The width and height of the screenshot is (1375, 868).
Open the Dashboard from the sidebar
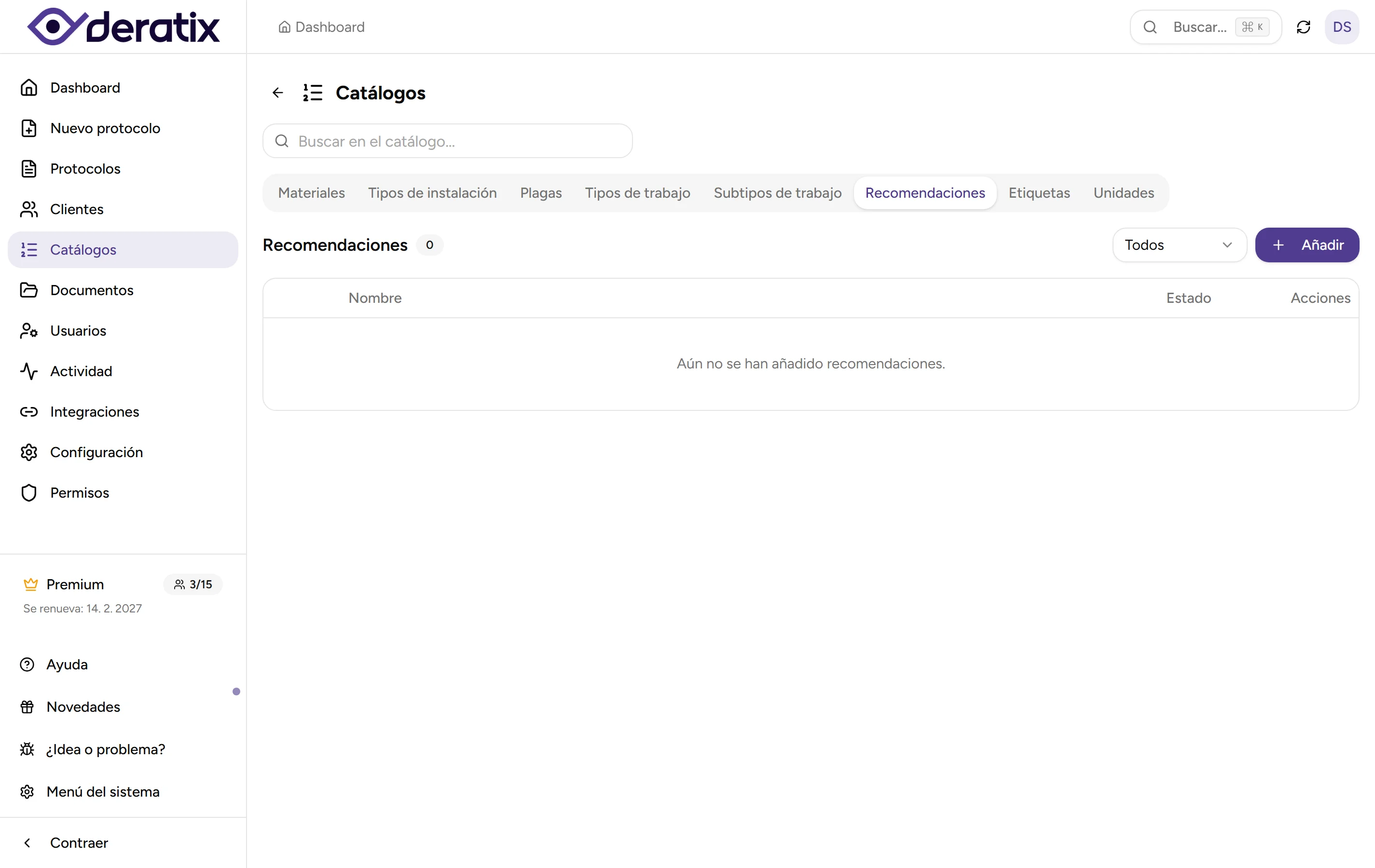85,87
